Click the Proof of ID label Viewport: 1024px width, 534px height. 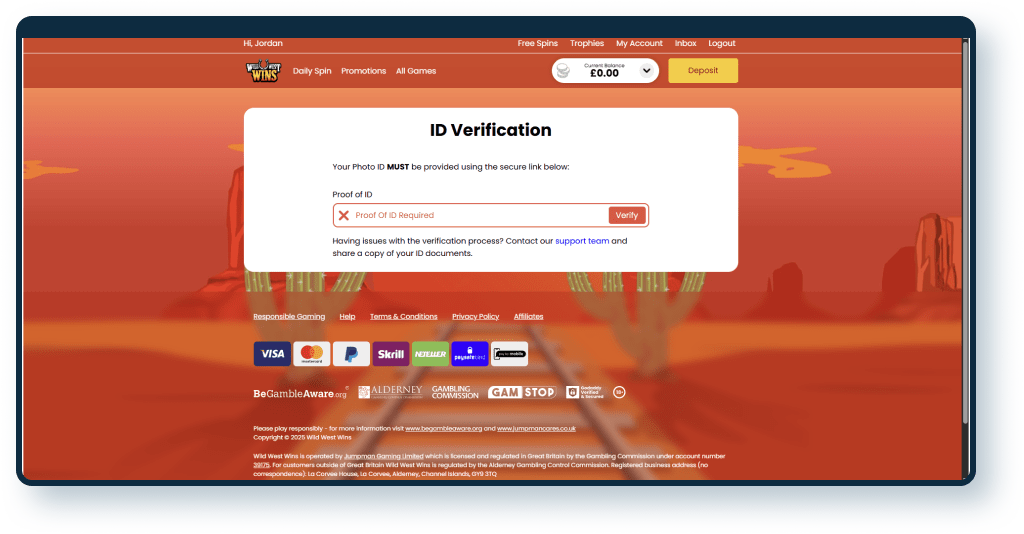(352, 195)
